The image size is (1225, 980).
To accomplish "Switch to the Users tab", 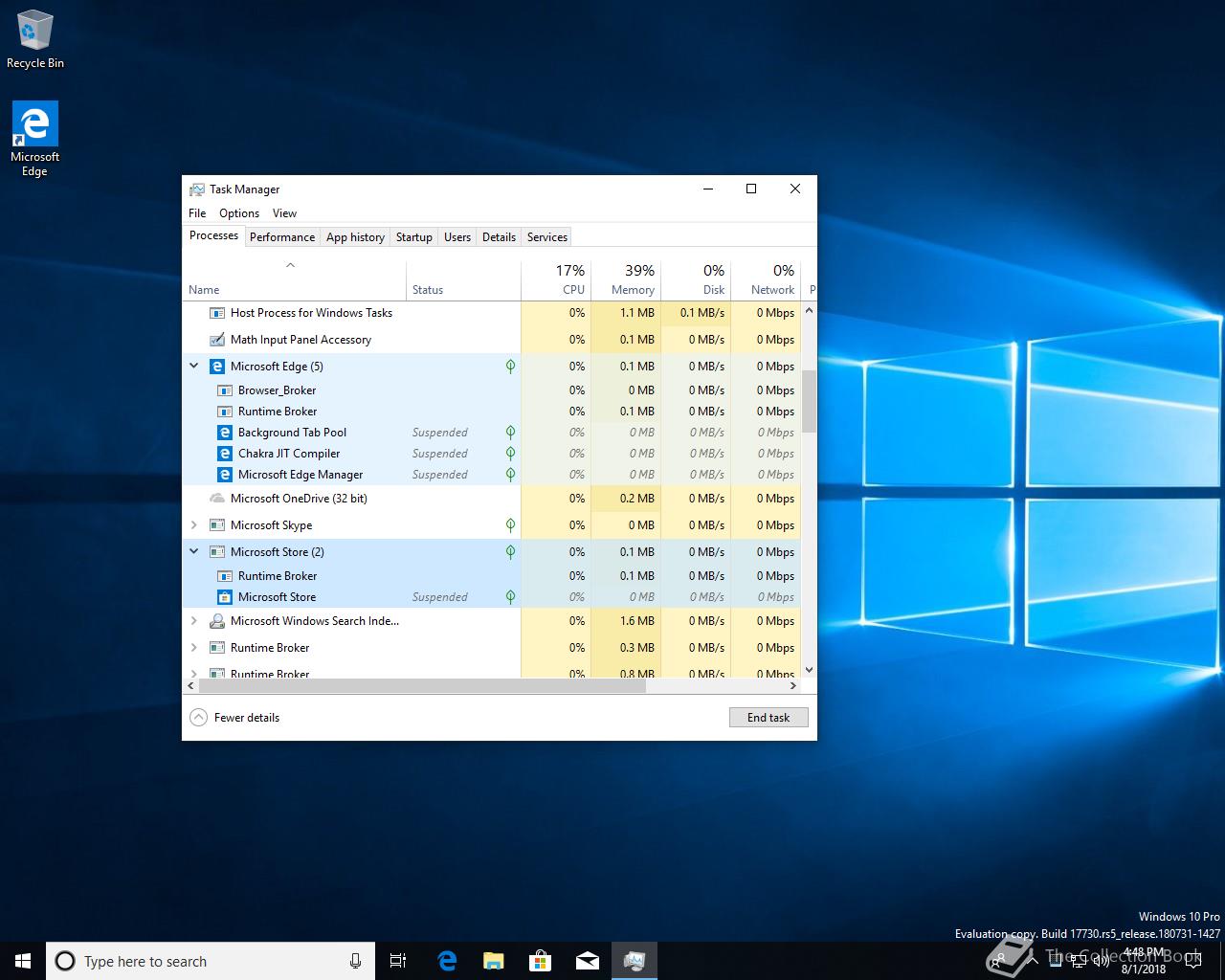I will coord(457,237).
